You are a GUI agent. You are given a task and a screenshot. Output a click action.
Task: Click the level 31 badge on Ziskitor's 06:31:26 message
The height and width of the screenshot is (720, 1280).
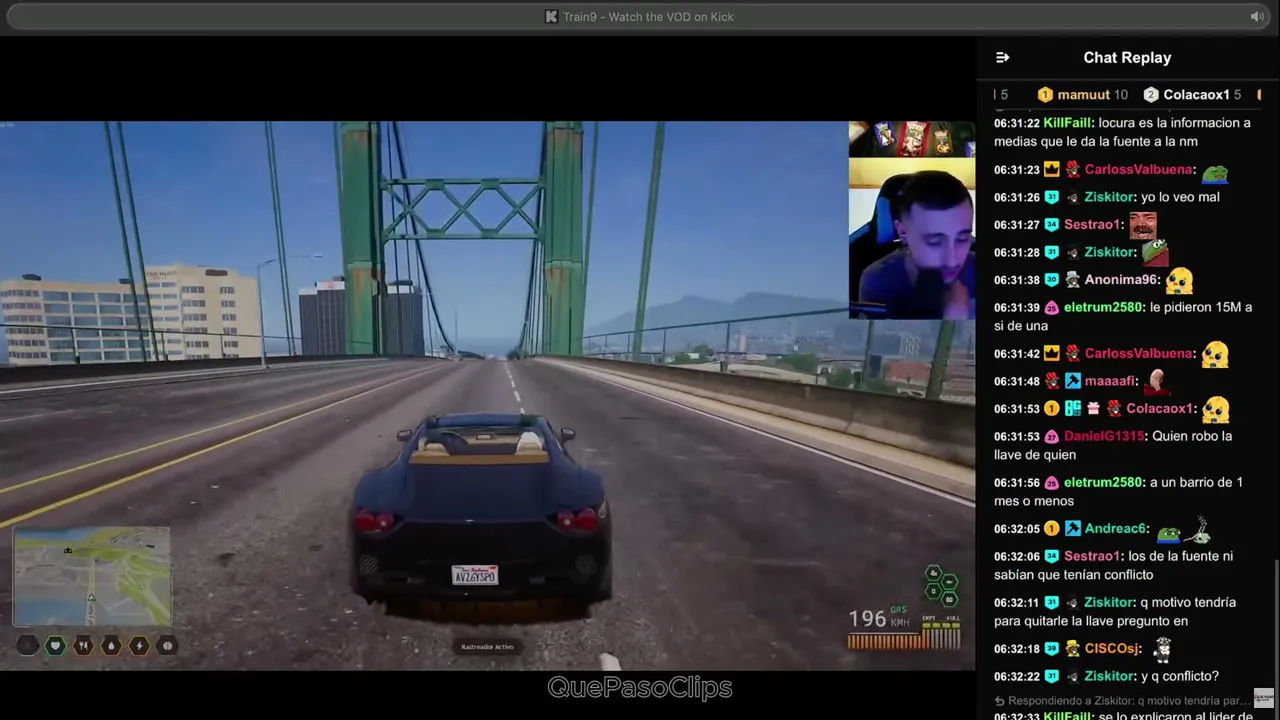click(1051, 198)
